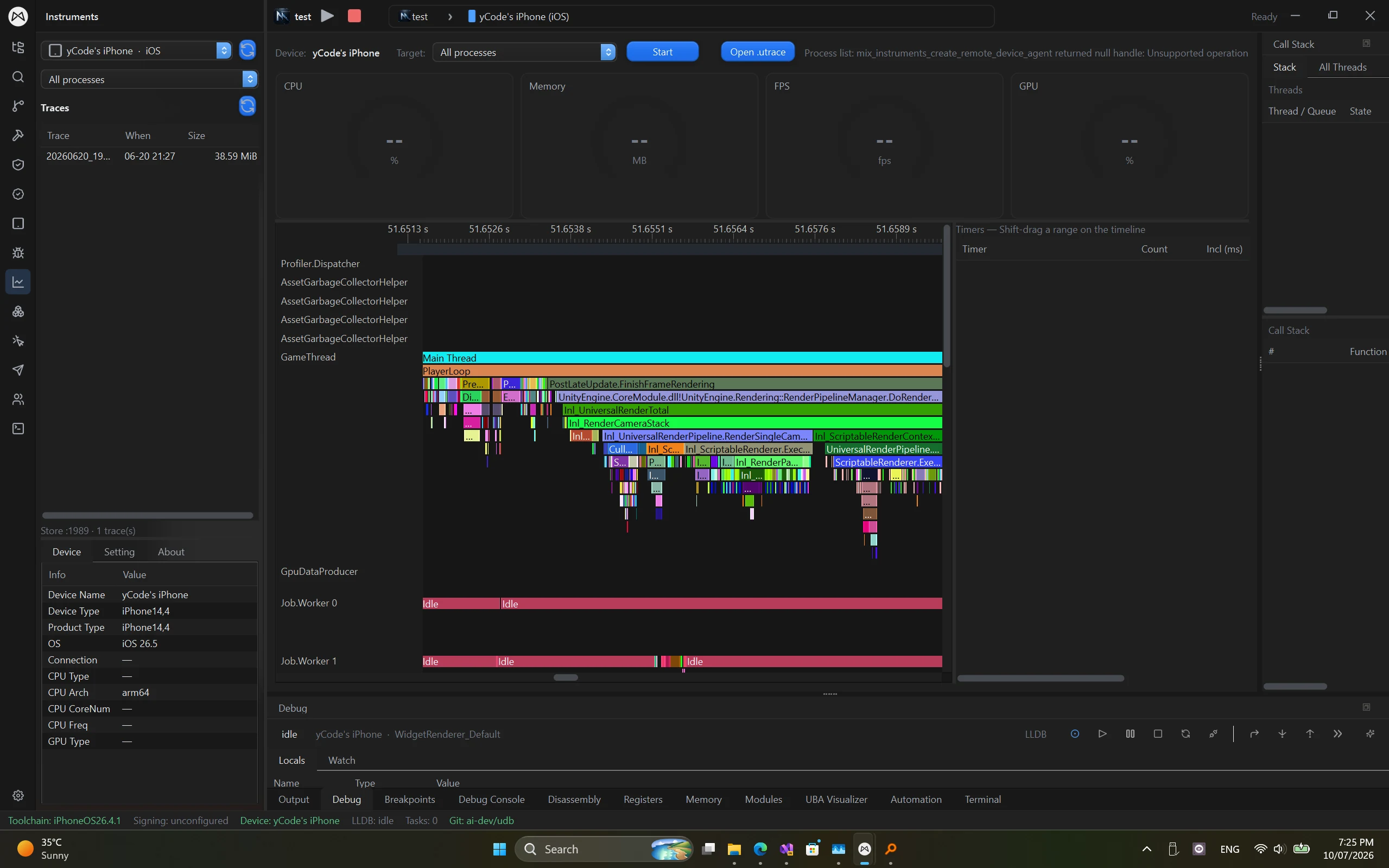Open the Disassembly tab

point(574,799)
